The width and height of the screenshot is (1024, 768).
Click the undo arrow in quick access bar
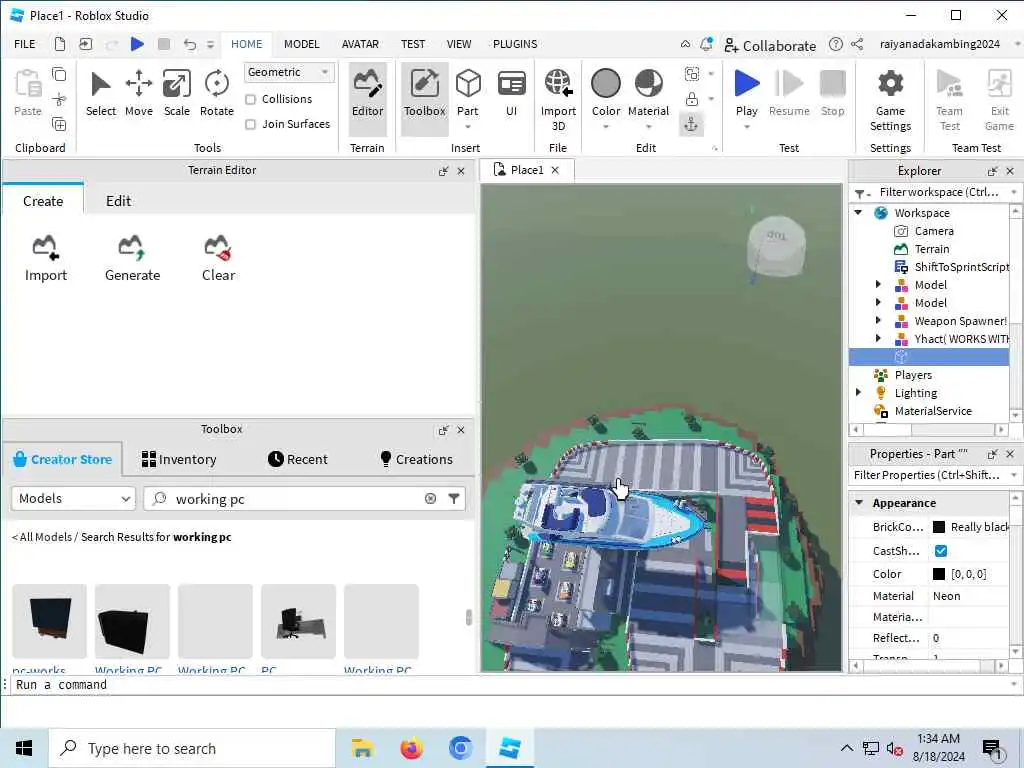189,44
